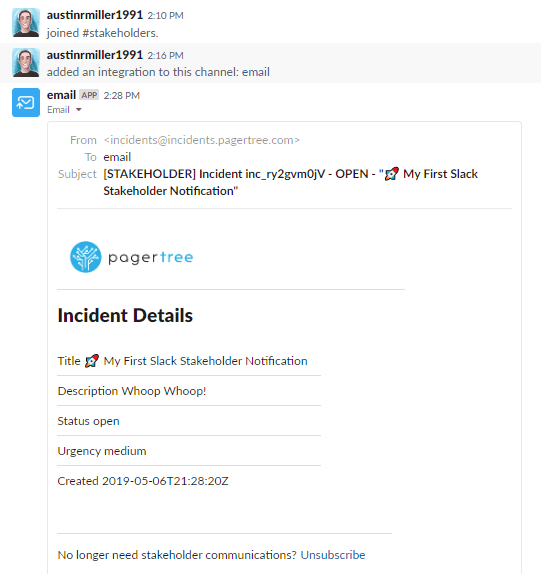Click the PagerTree circular tree logo
Viewport: 541px width, 574px height.
86,257
